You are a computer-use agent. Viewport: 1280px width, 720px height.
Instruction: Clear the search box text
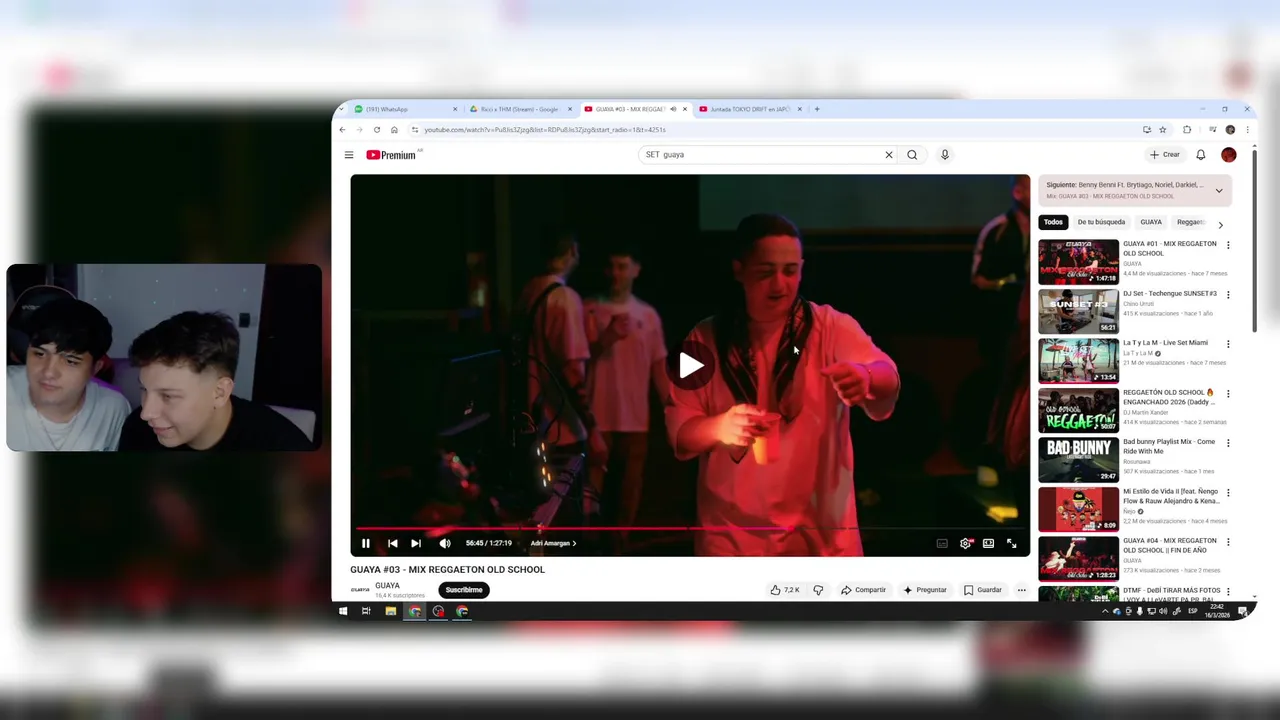point(888,155)
